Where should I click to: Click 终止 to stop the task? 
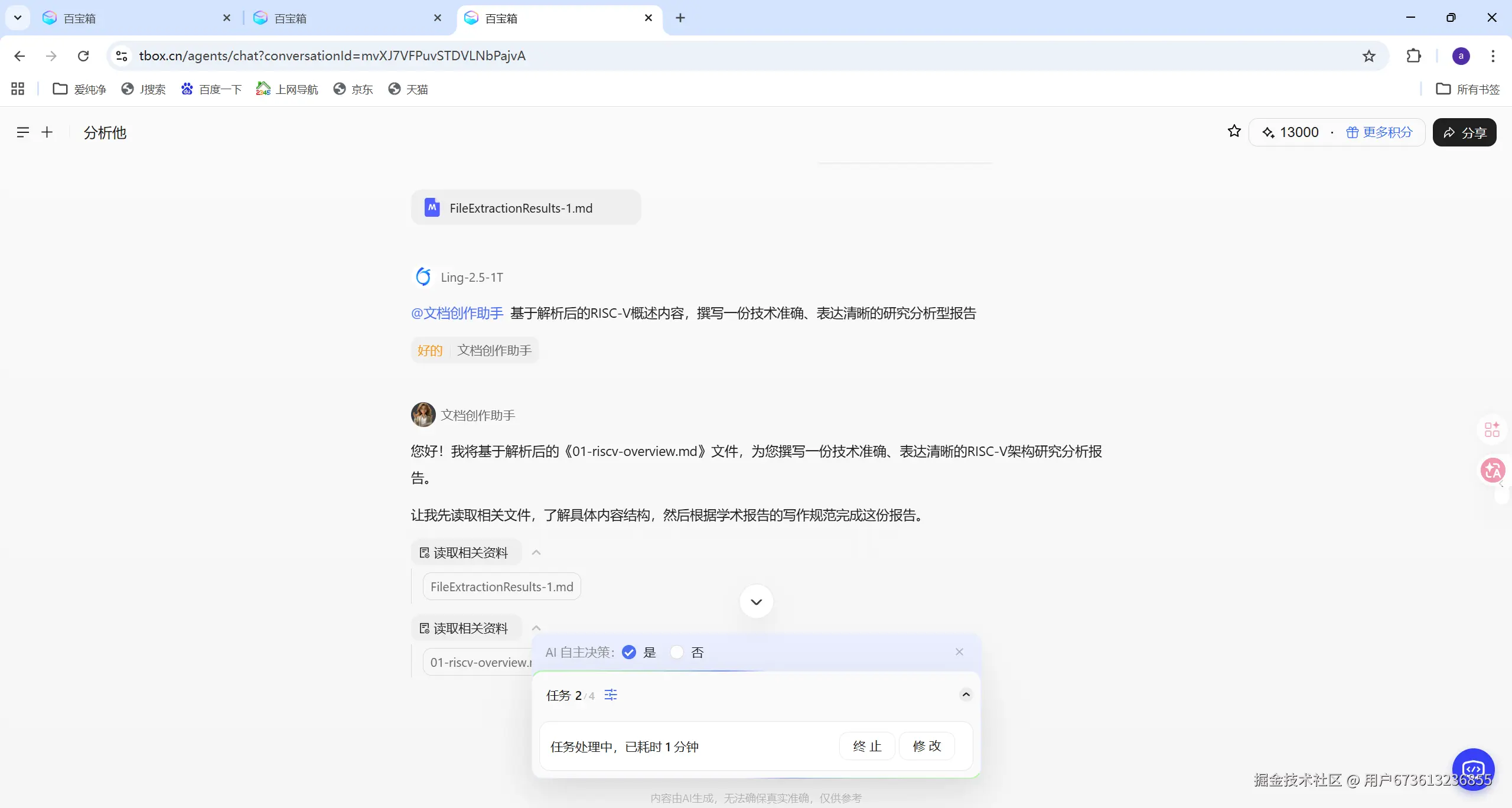(866, 746)
